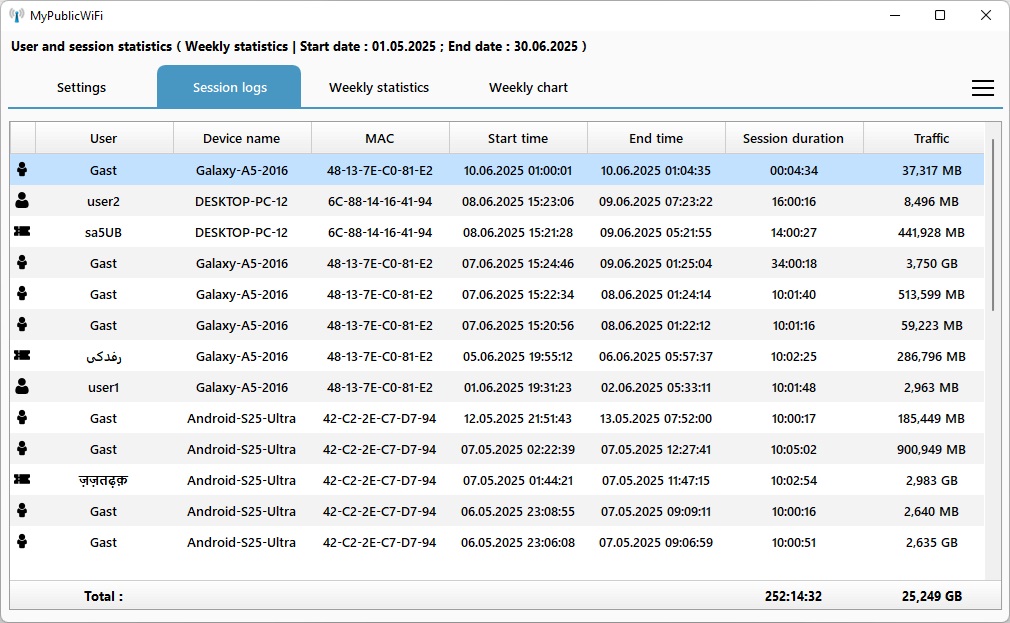Click the Session duration column header
Image resolution: width=1010 pixels, height=623 pixels.
point(793,138)
